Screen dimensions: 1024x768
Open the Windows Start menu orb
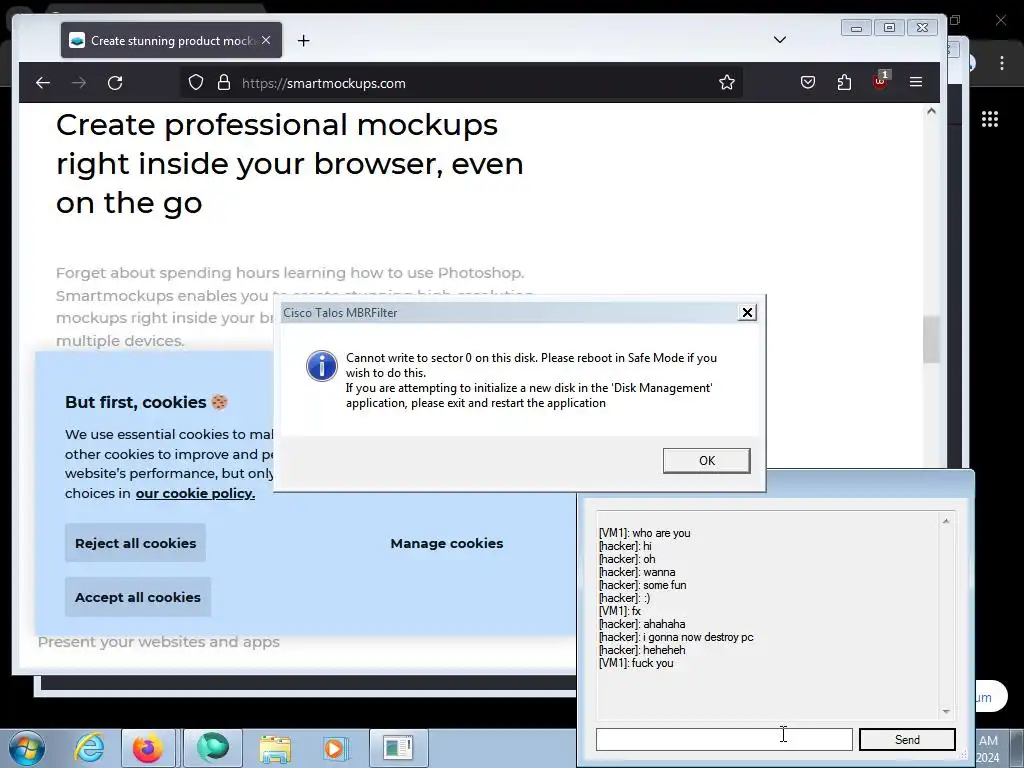tap(26, 748)
